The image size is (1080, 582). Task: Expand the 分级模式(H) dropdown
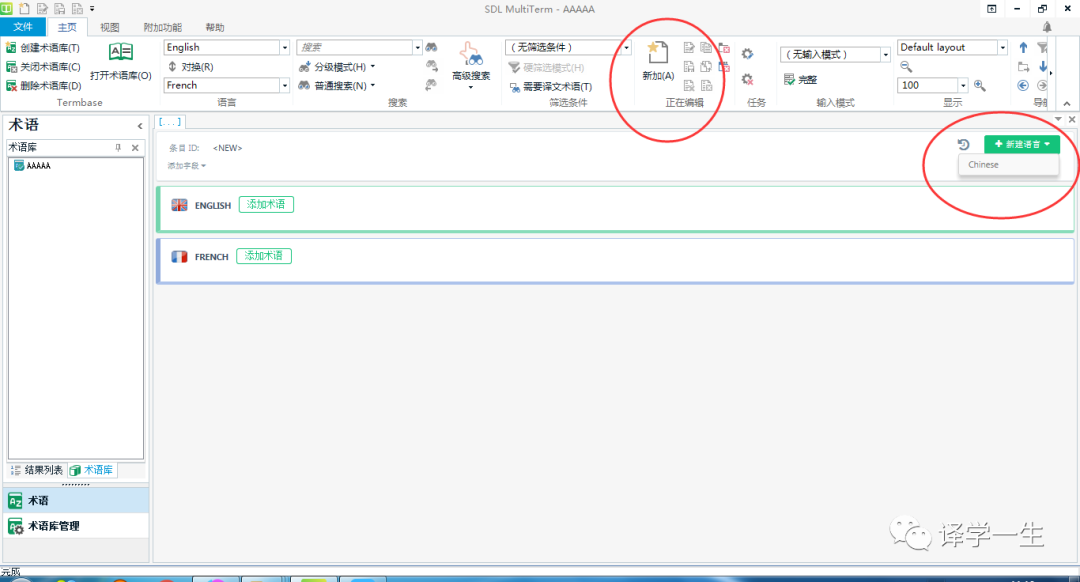tap(373, 67)
